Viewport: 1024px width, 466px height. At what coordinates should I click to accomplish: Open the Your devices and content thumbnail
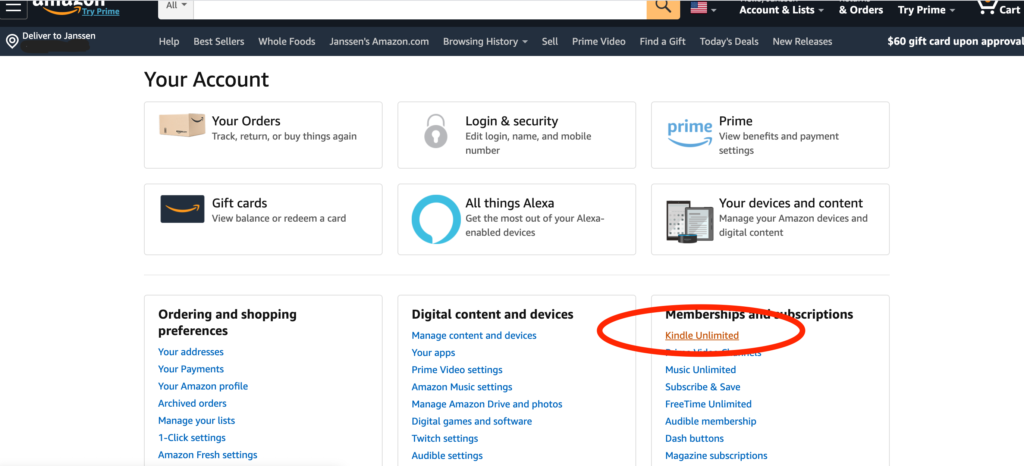click(x=689, y=221)
